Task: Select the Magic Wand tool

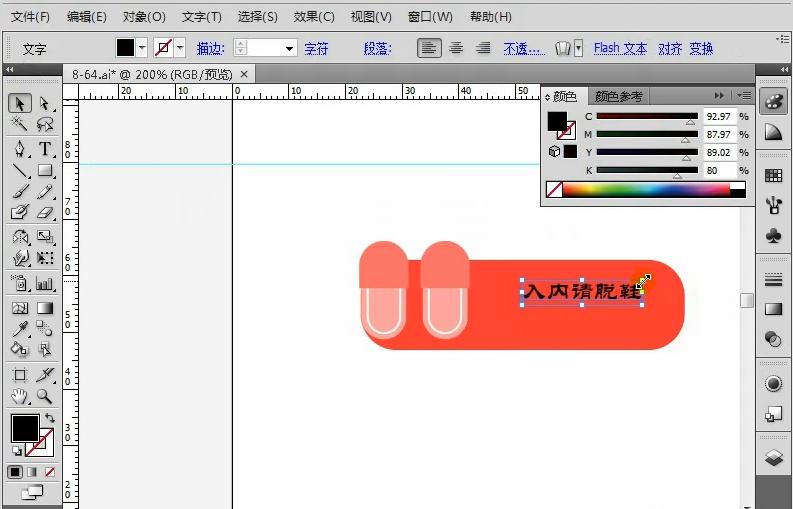Action: pos(20,124)
